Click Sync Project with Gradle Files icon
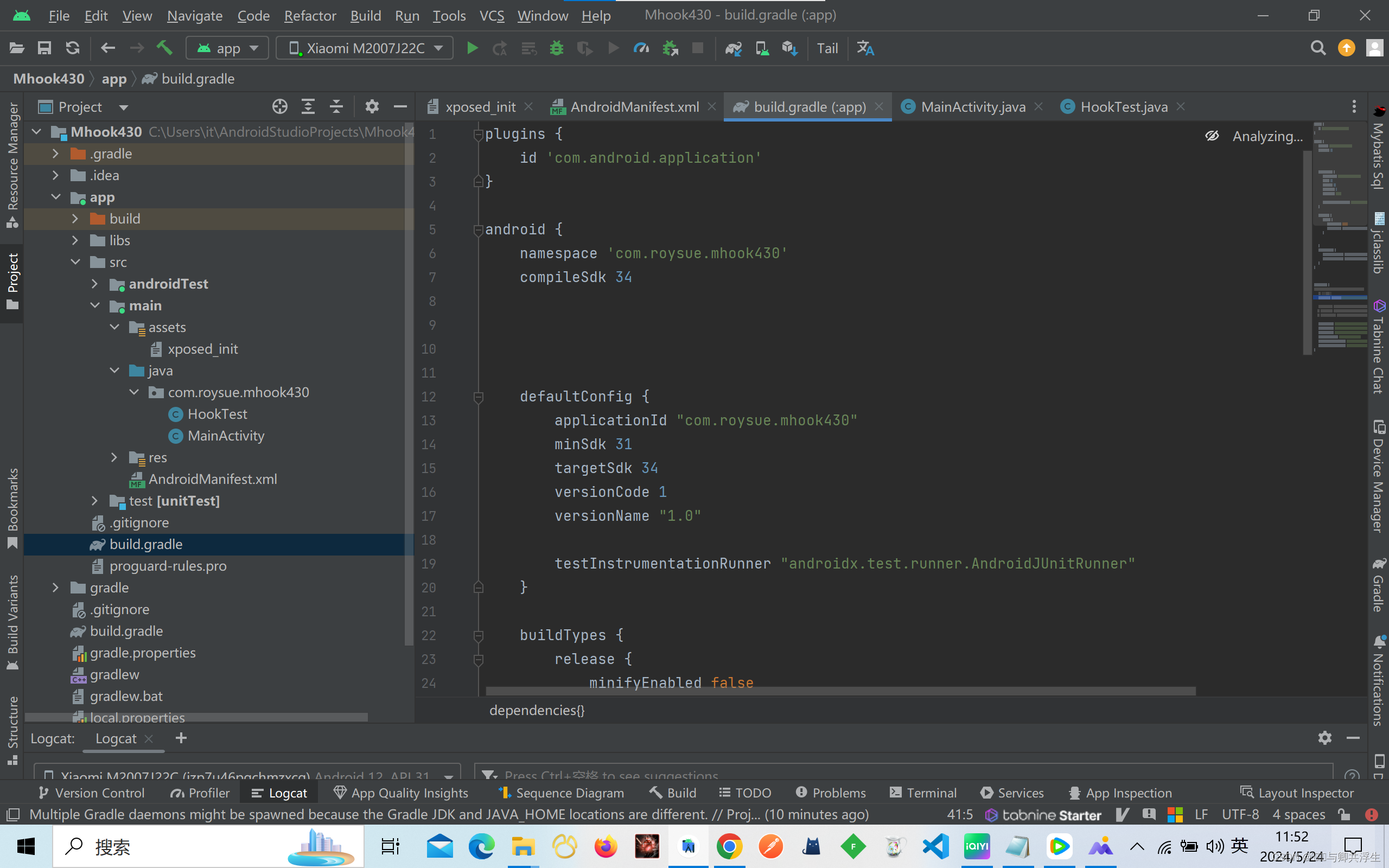The height and width of the screenshot is (868, 1389). 733,48
